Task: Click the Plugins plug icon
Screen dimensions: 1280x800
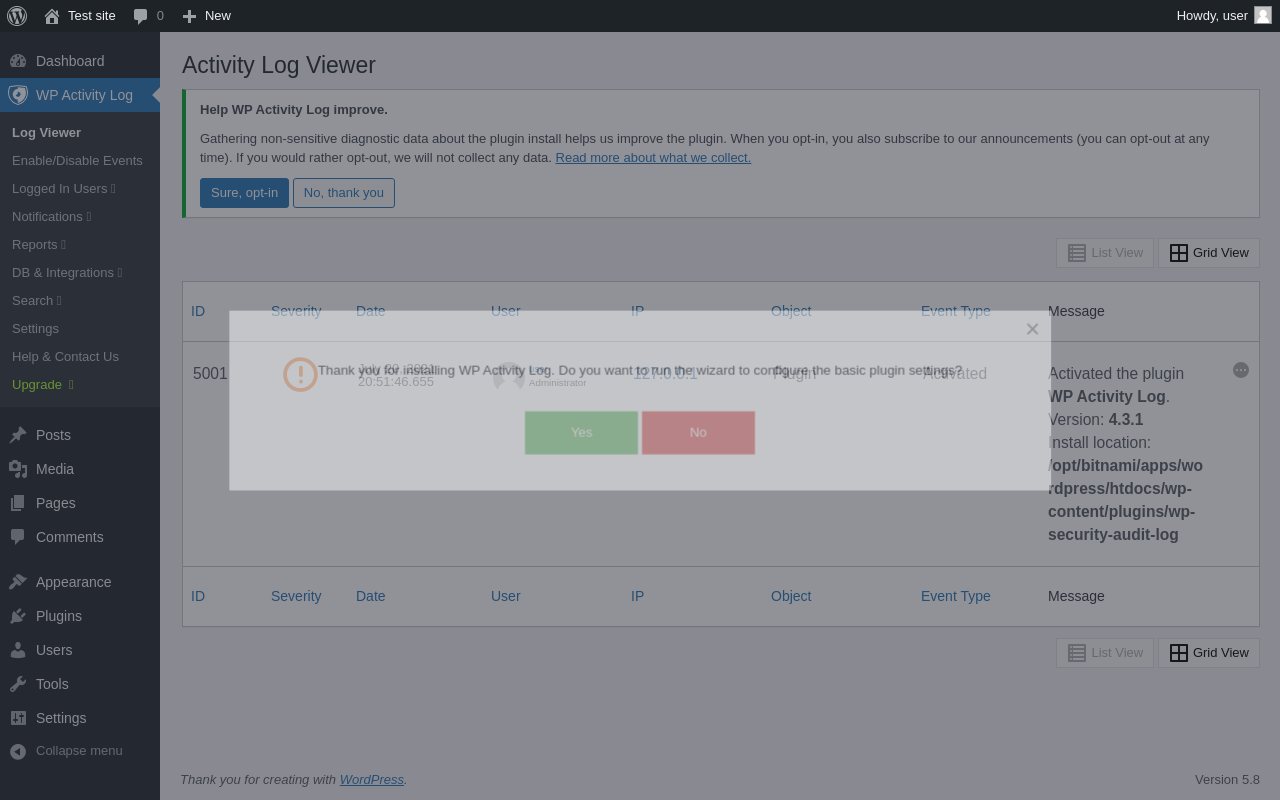Action: point(18,616)
